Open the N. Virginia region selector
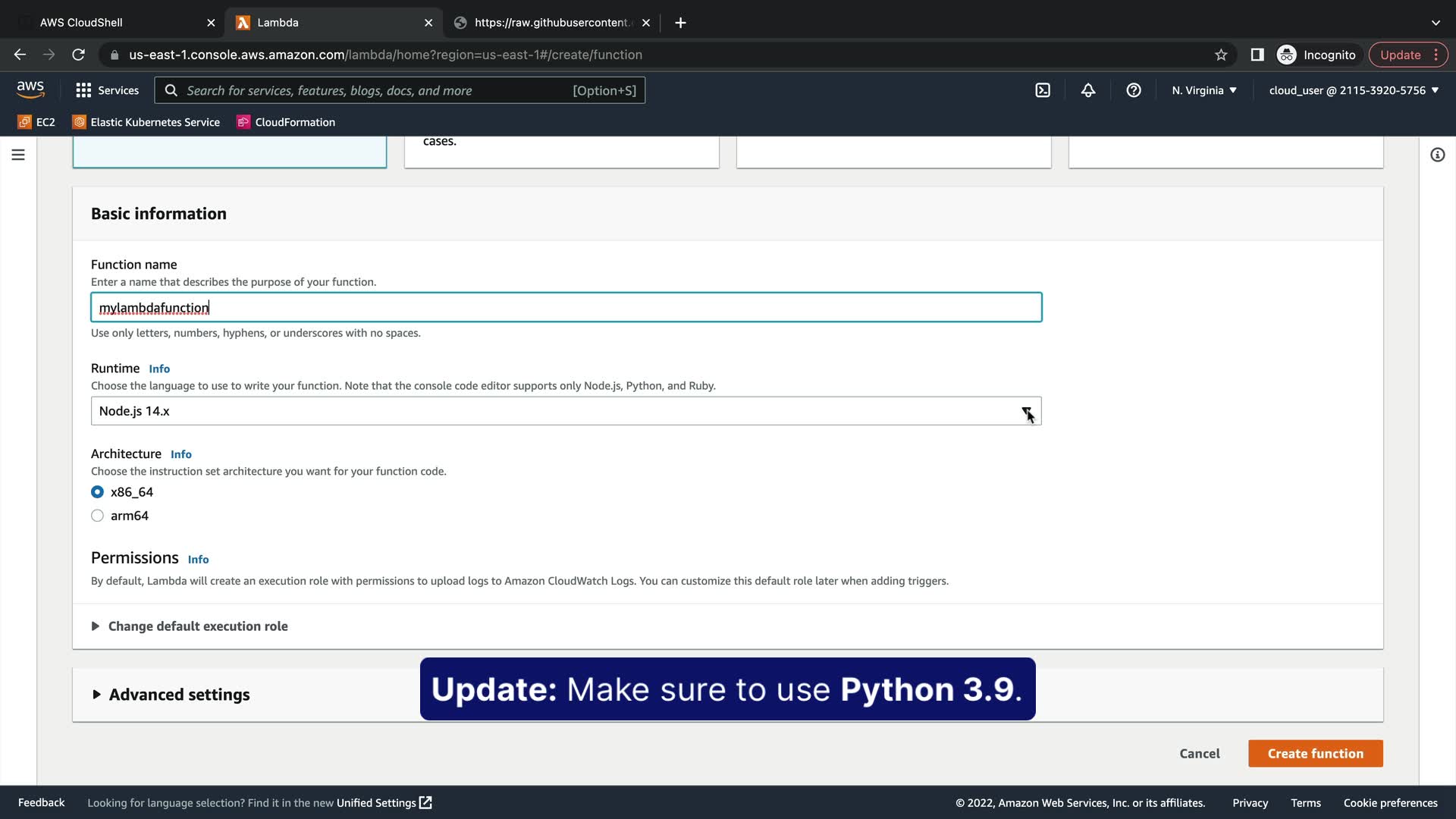 pos(1203,90)
